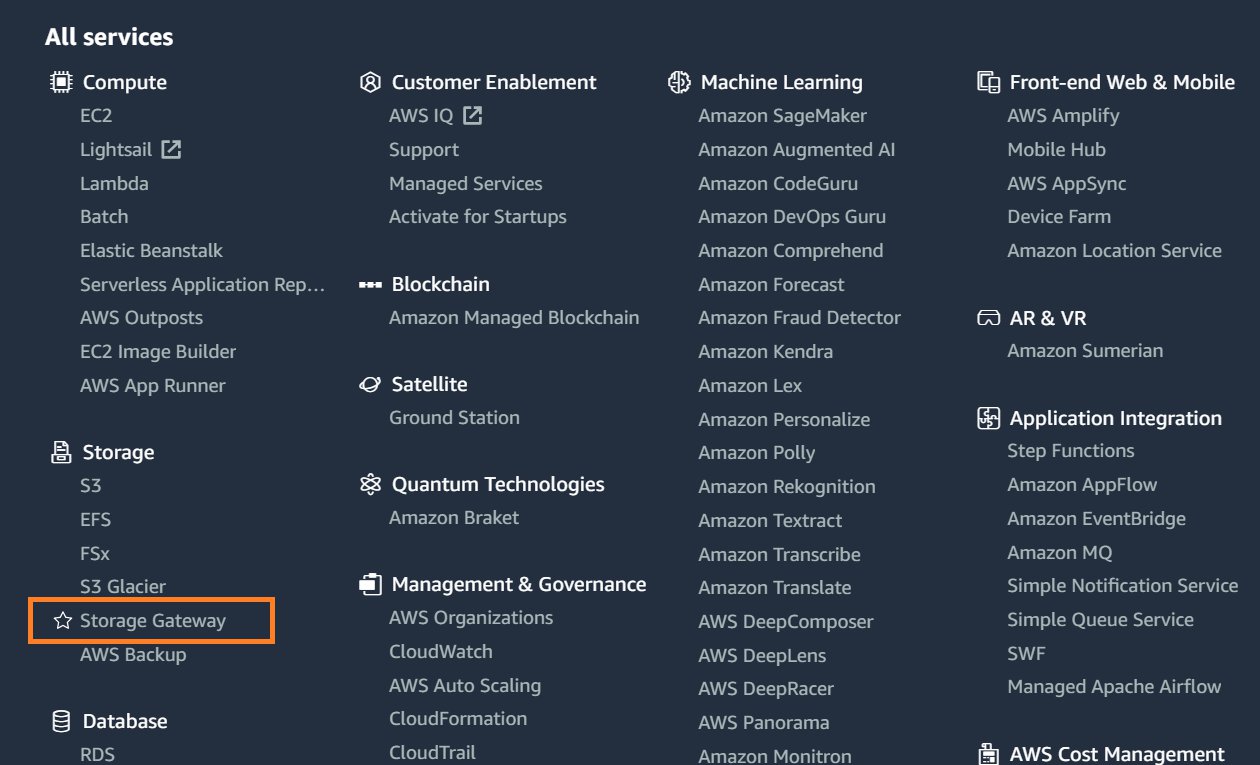Open Amazon SageMaker
This screenshot has width=1260, height=765.
[x=783, y=116]
